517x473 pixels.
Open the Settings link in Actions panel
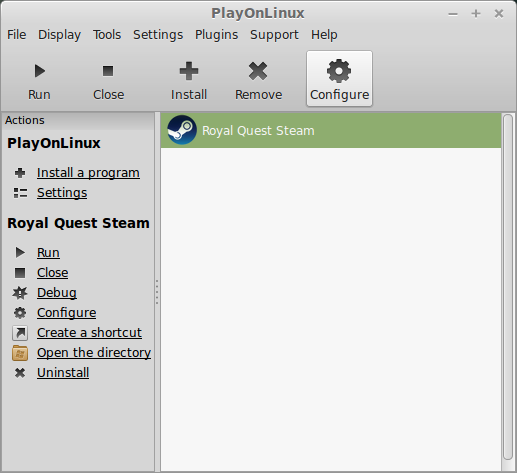62,193
